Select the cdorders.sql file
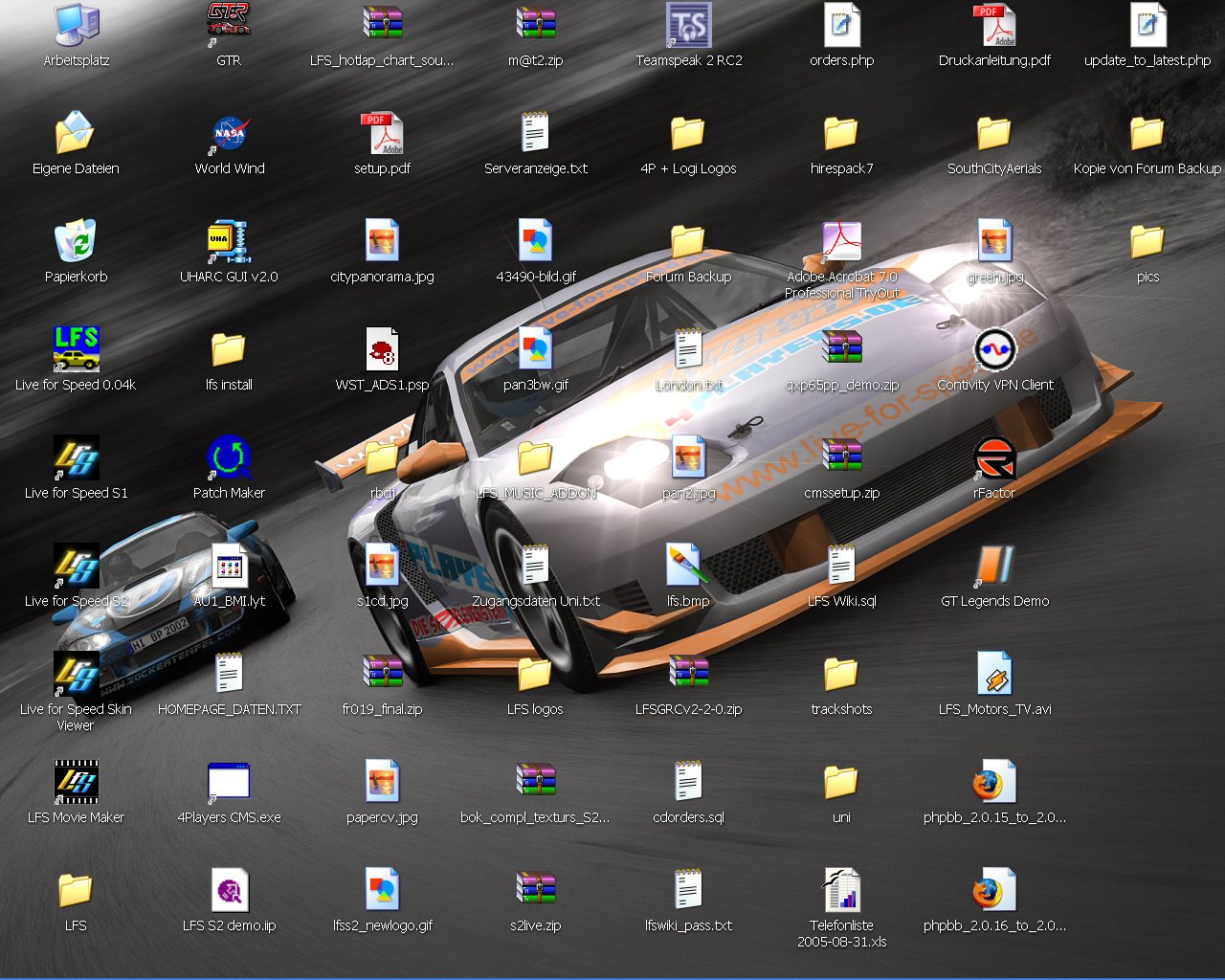This screenshot has height=980, width=1225. click(x=689, y=783)
